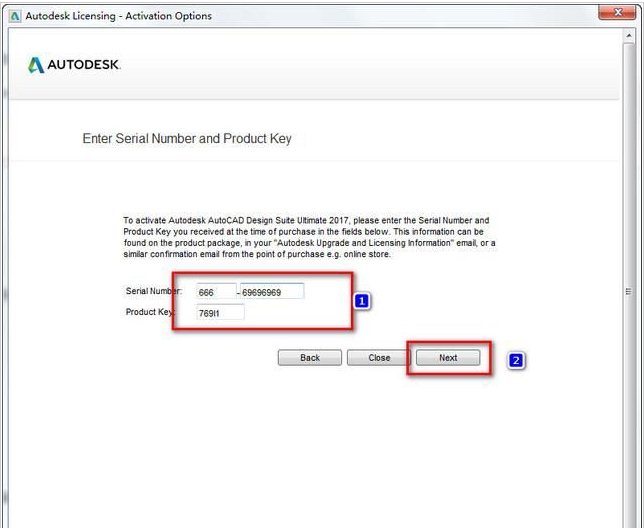The height and width of the screenshot is (528, 644).
Task: Click the Product Key field 769I1
Action: tap(220, 313)
